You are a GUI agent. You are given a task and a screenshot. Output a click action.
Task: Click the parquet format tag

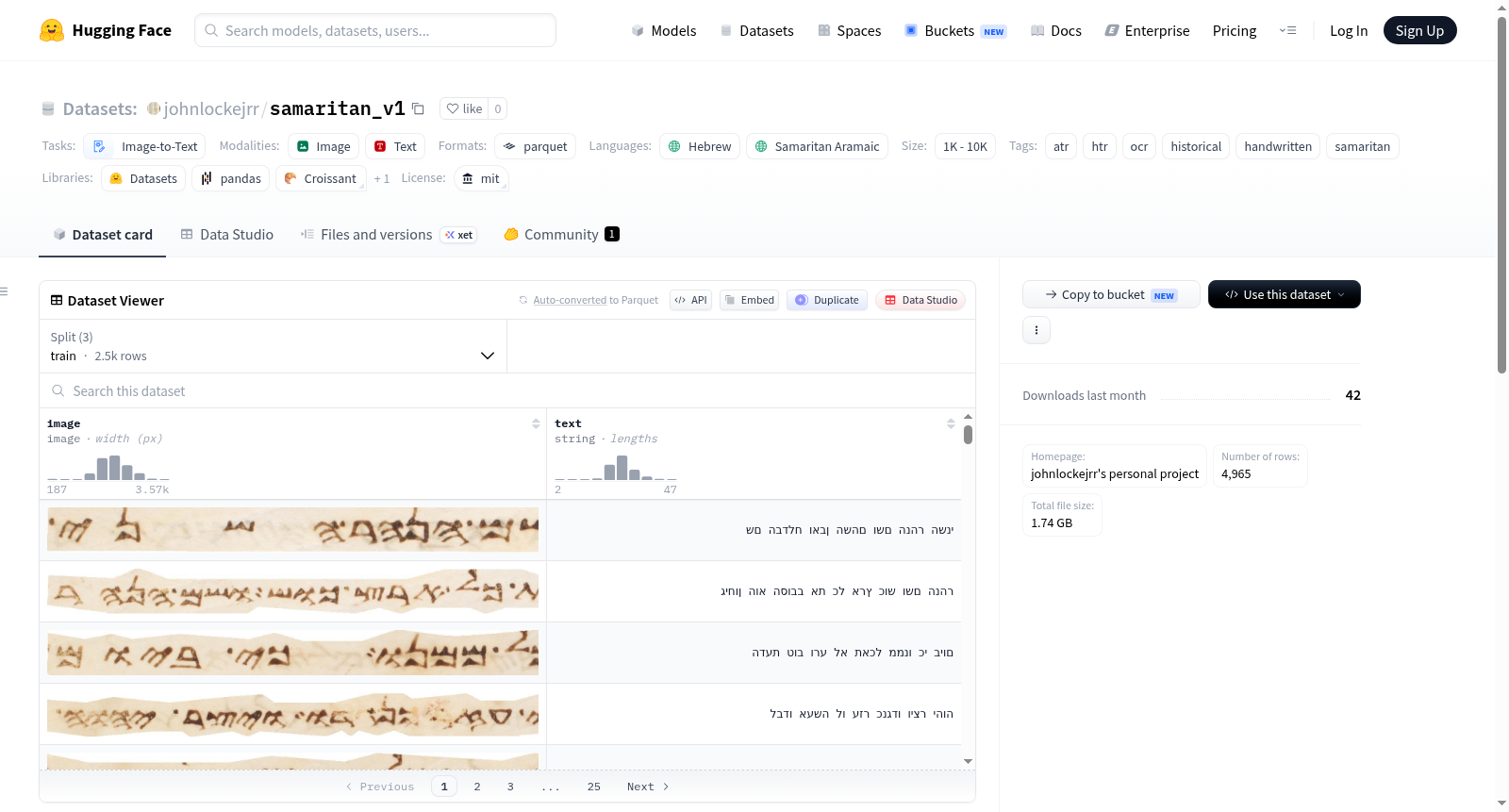tap(536, 146)
